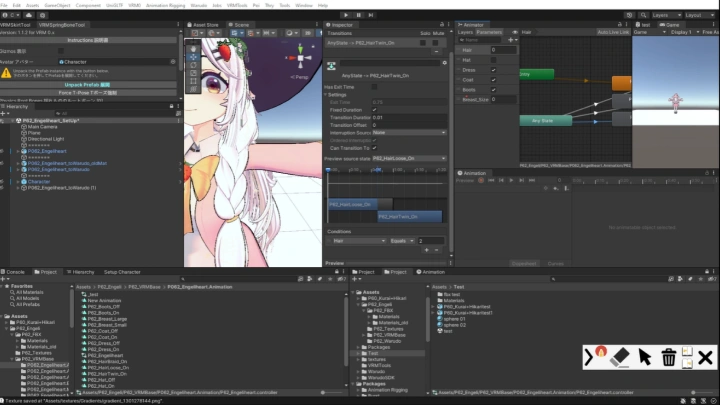Image resolution: width=720 pixels, height=405 pixels.
Task: Select the cursor arrow in annotation toolbar
Action: (x=645, y=357)
